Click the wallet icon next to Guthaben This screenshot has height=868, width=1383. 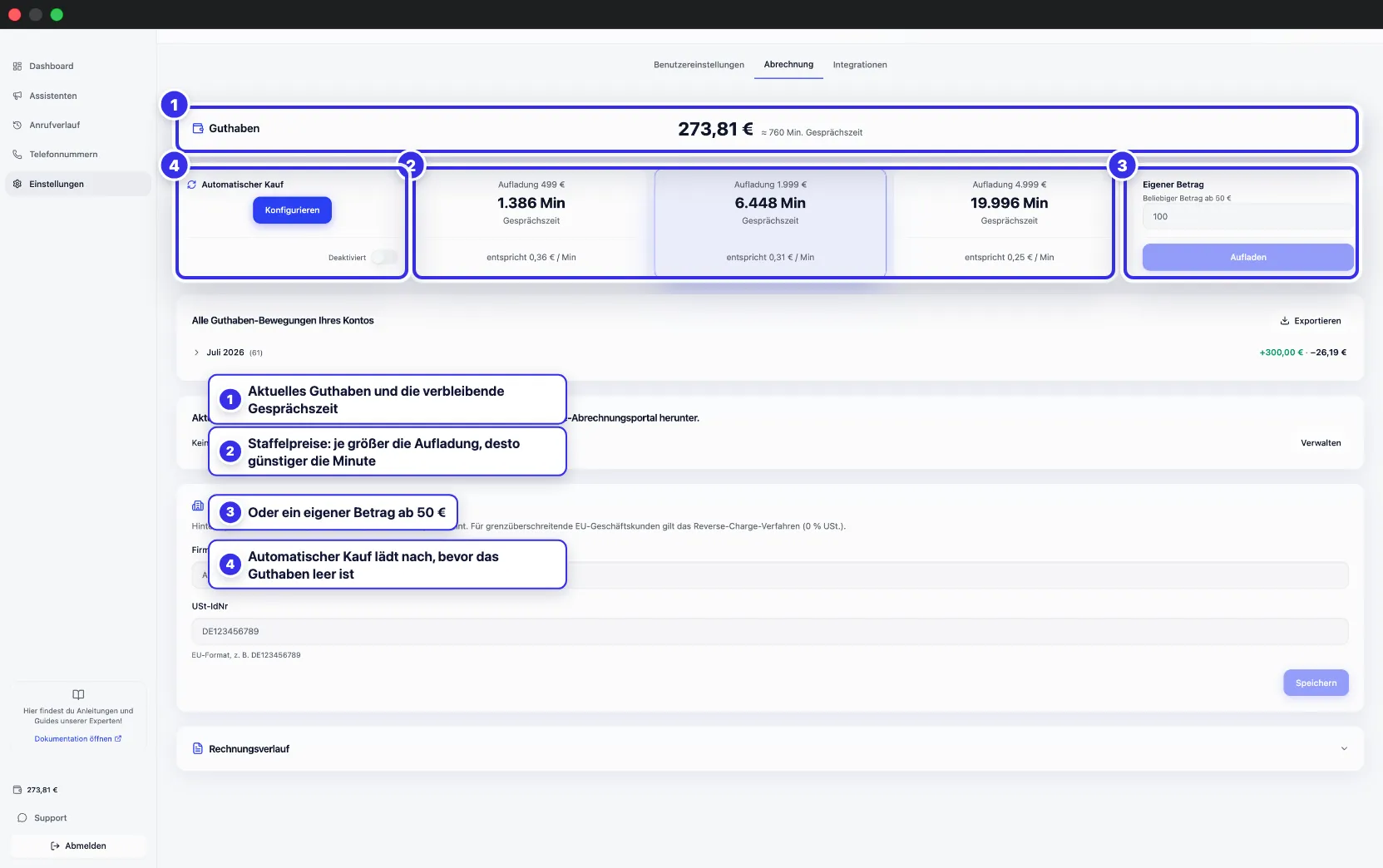point(198,129)
